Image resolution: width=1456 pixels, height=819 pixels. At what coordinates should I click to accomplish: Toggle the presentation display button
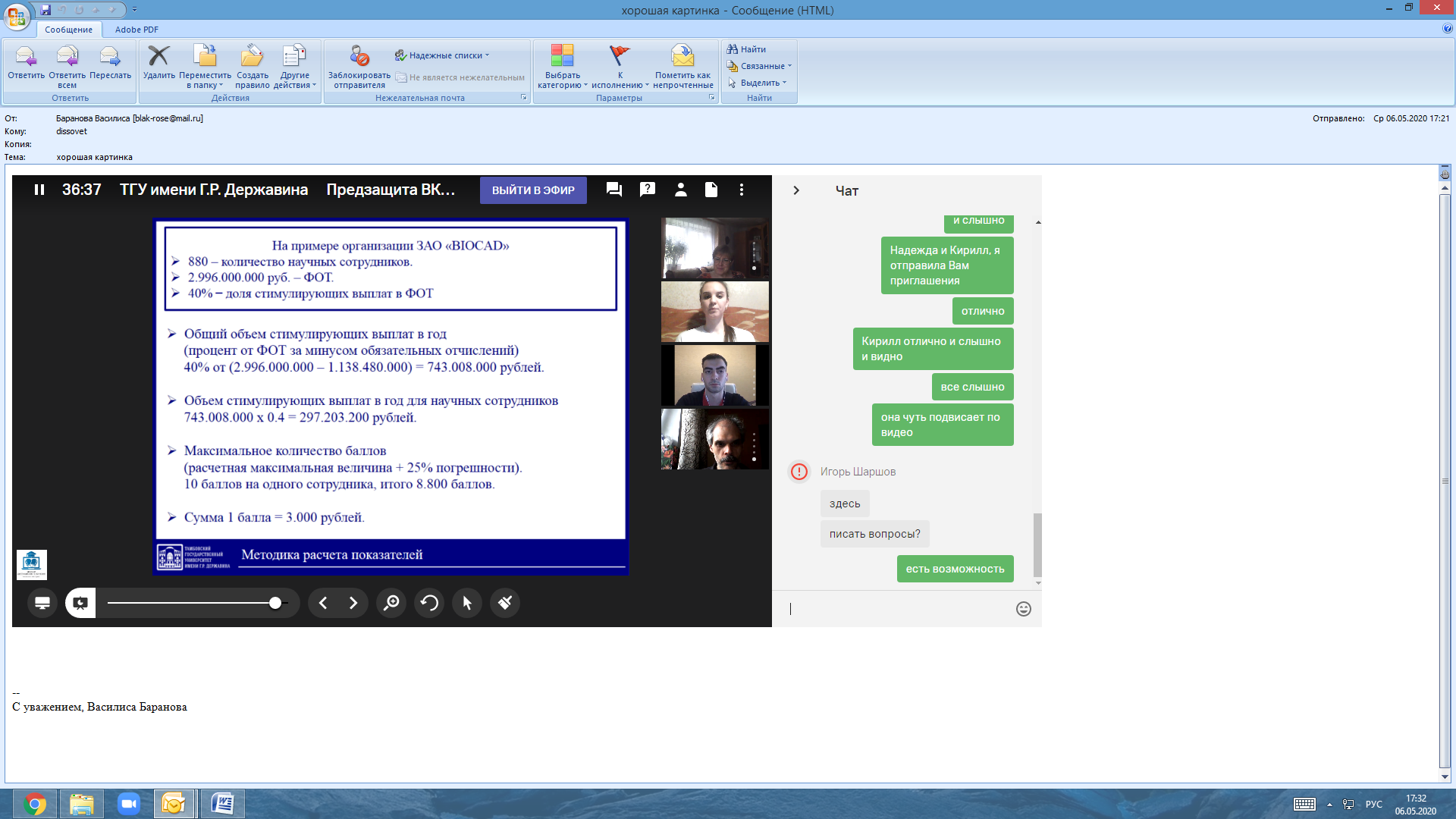point(80,603)
